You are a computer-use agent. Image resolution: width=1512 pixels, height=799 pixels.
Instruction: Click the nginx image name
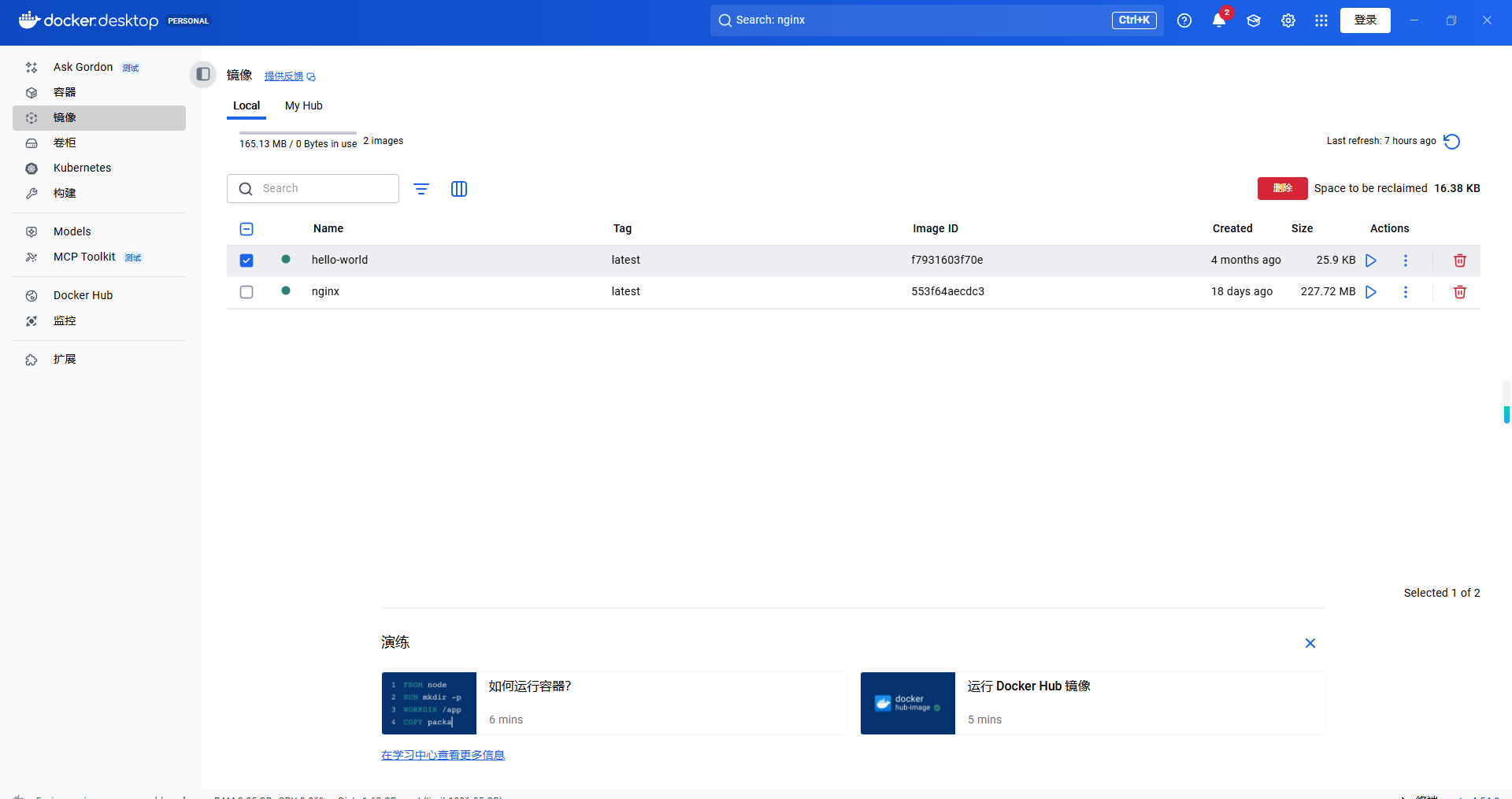(x=325, y=292)
